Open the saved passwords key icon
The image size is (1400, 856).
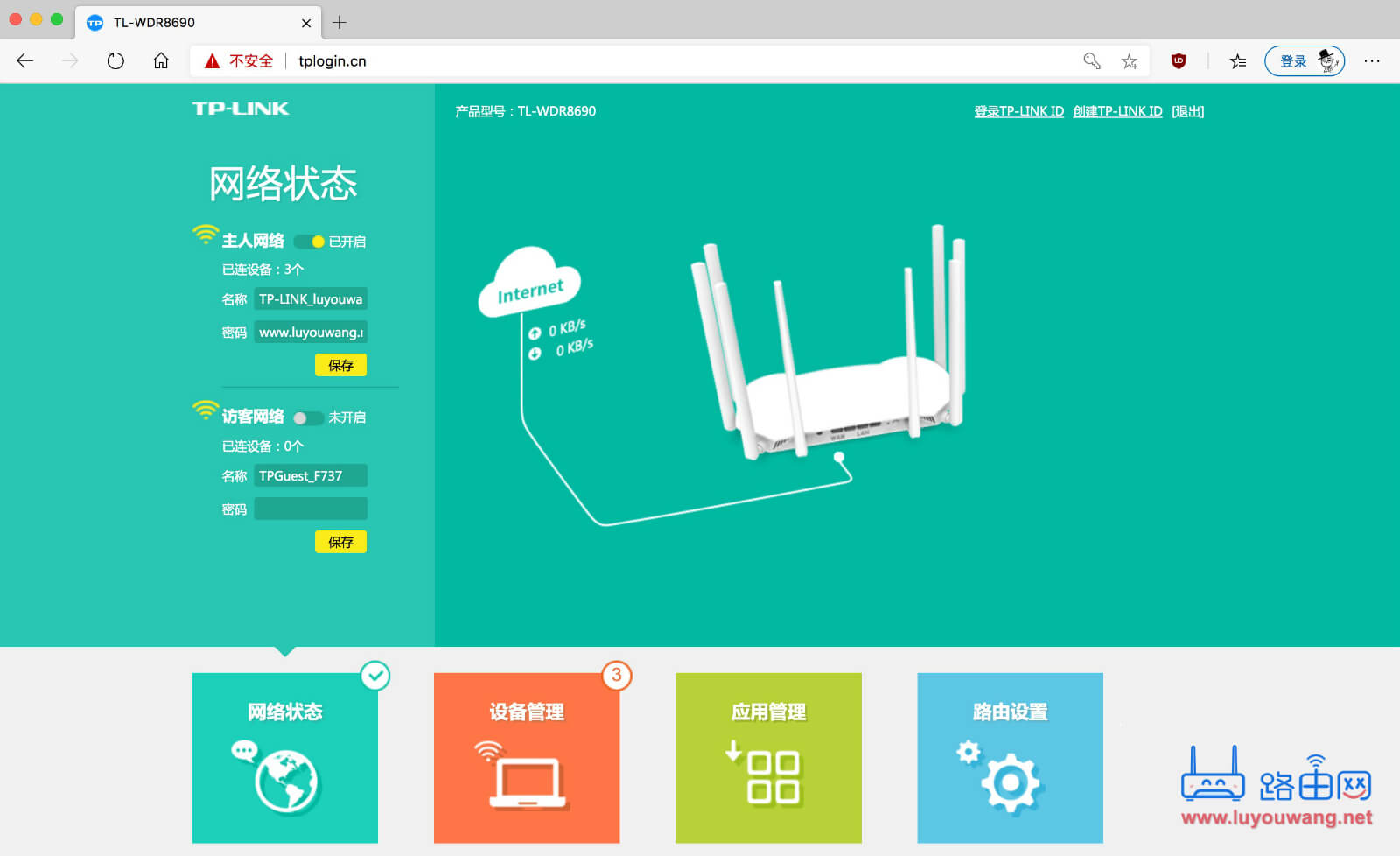pos(1091,60)
